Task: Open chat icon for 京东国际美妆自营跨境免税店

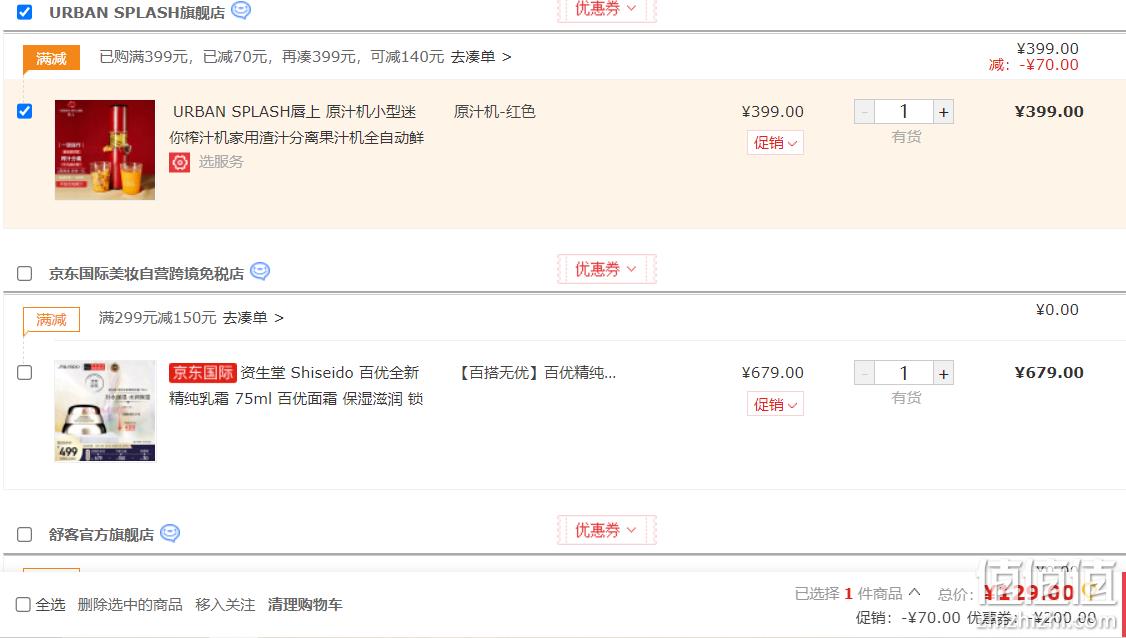Action: tap(260, 272)
